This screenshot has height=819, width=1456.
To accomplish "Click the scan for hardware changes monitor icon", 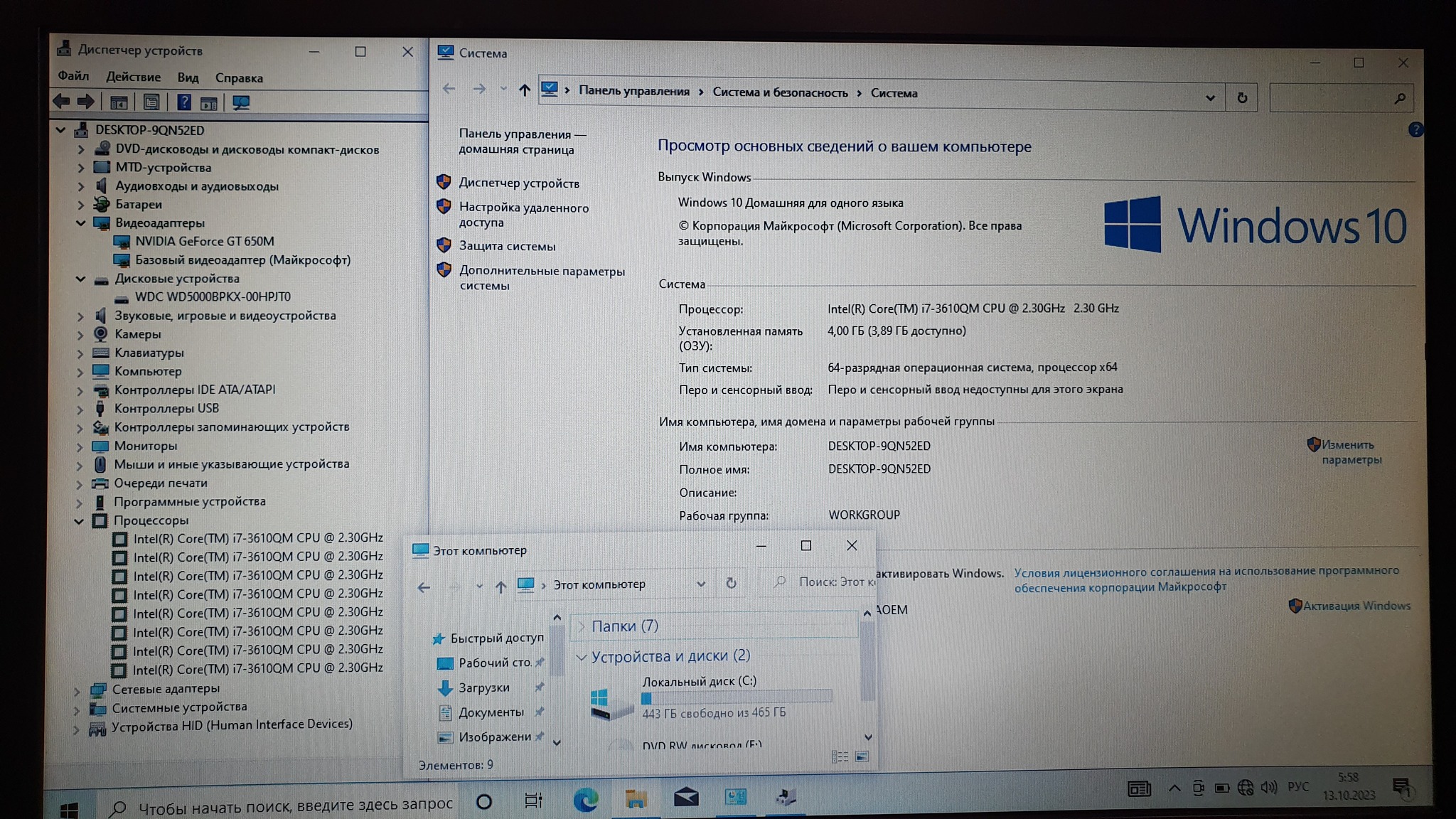I will click(x=241, y=102).
